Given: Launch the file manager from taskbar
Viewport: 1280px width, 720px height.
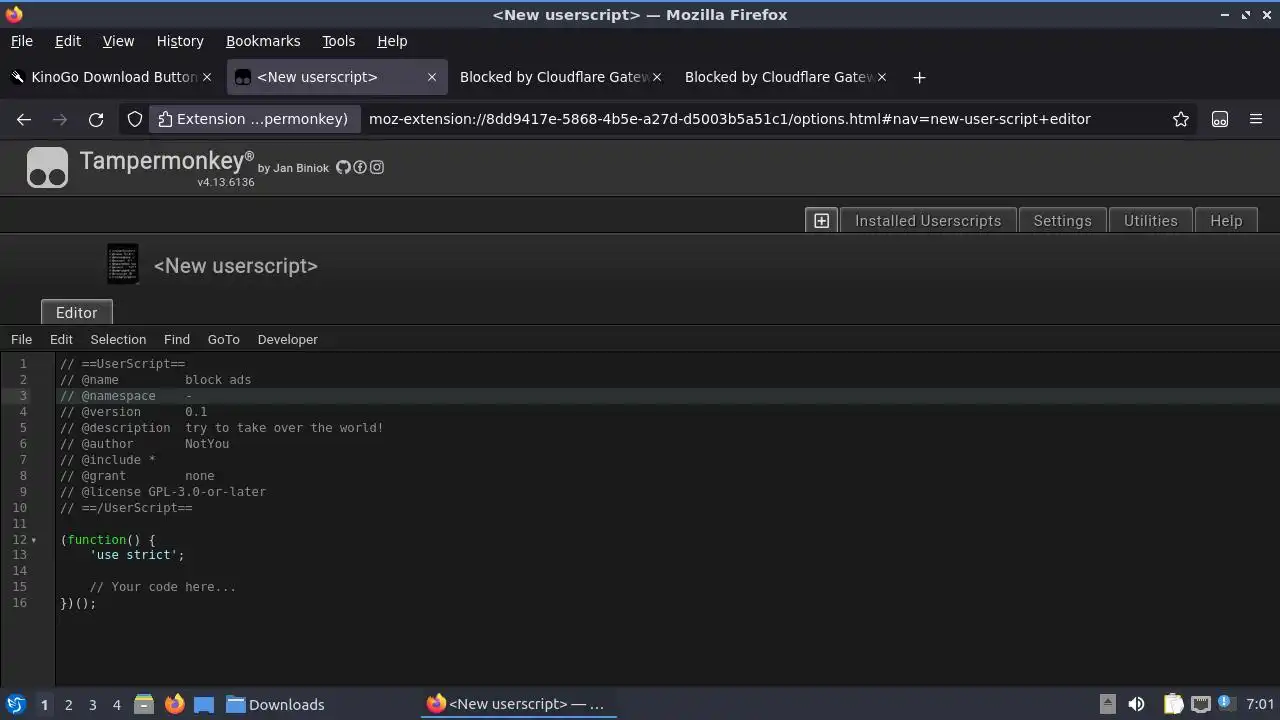Looking at the screenshot, I should [x=144, y=704].
